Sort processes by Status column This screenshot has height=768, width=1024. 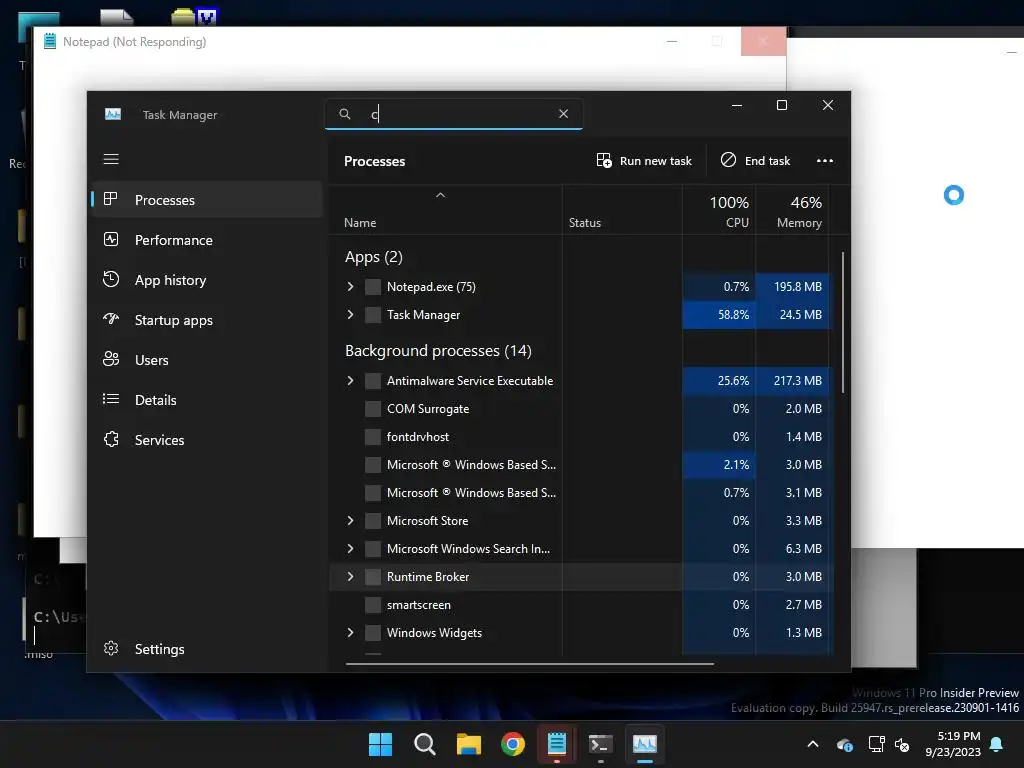(622, 210)
